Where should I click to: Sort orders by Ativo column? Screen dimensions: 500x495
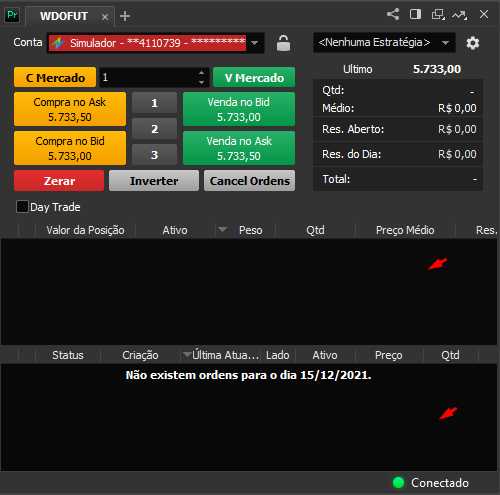tap(325, 355)
